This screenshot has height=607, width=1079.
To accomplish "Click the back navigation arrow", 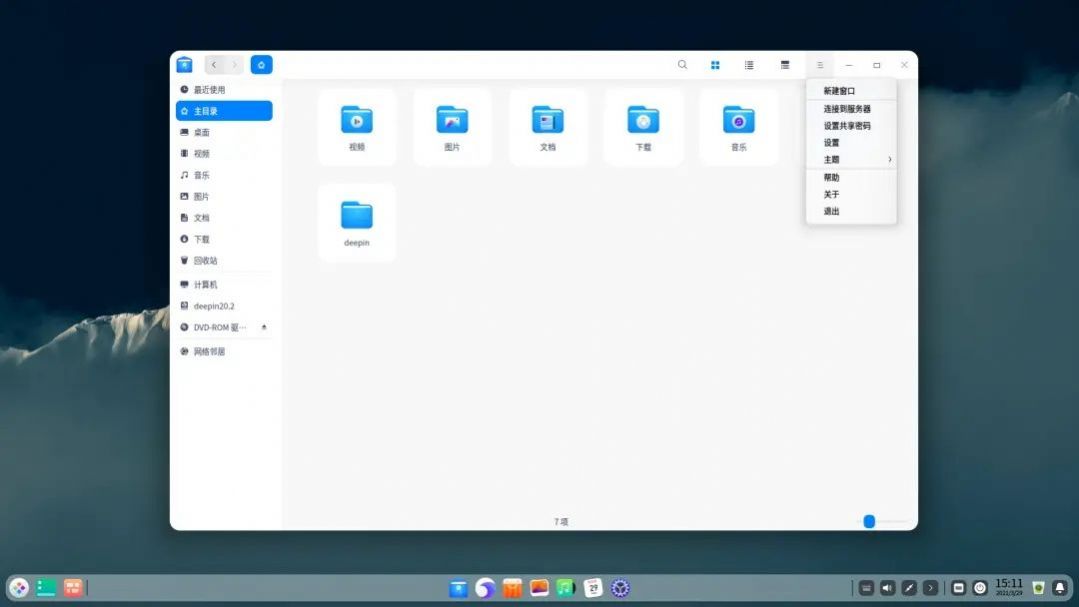I will pyautogui.click(x=213, y=64).
